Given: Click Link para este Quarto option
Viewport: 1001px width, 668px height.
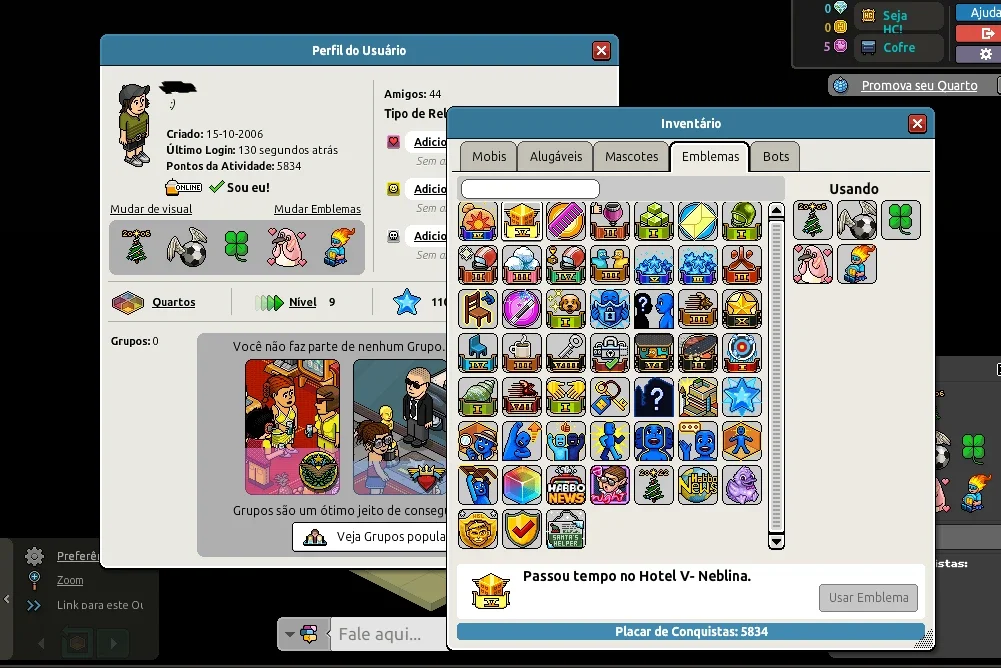Looking at the screenshot, I should pos(100,605).
